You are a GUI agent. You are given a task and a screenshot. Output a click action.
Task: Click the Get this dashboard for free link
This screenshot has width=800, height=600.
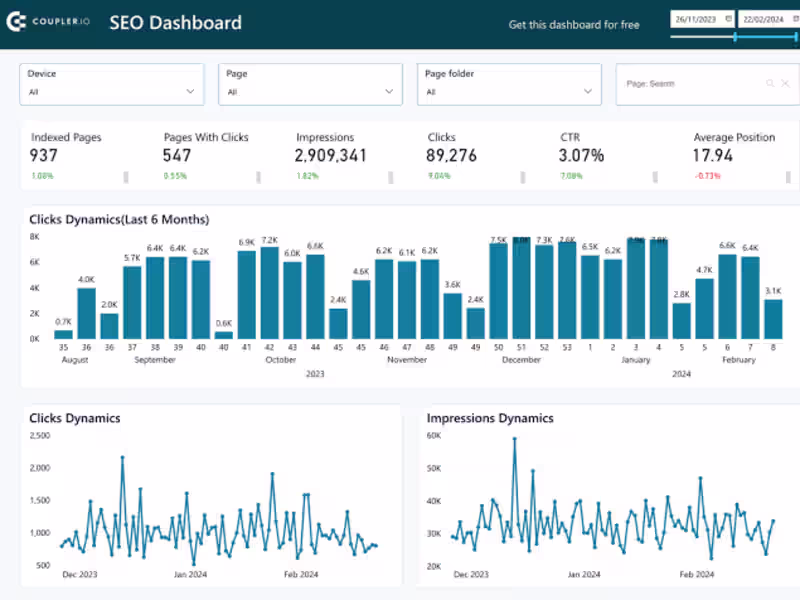click(573, 24)
